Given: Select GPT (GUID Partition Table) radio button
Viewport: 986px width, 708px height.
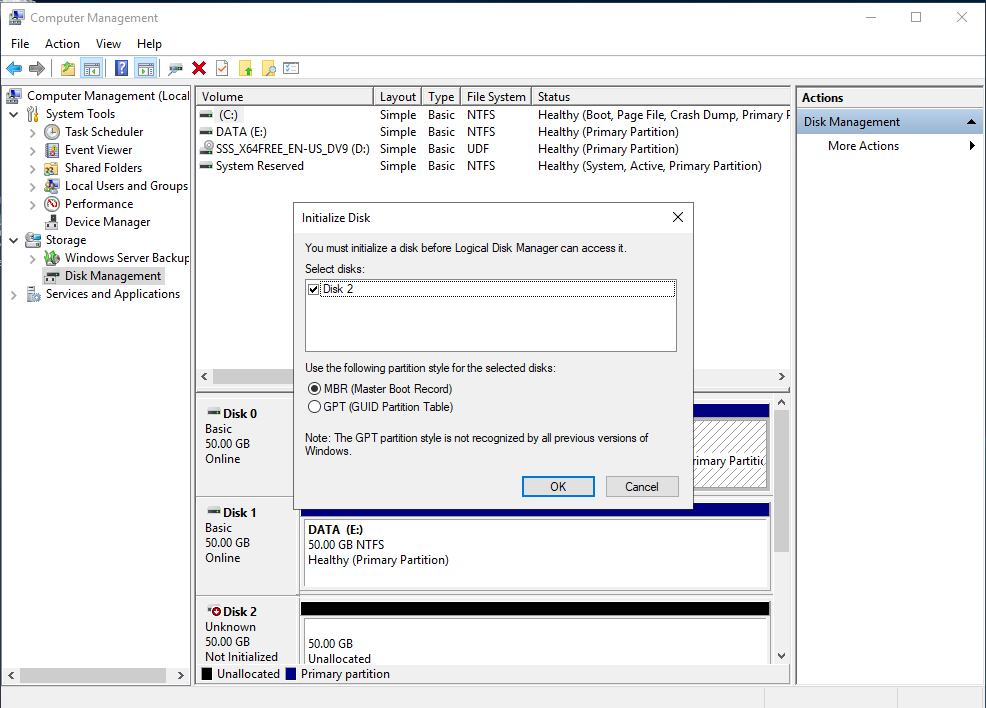Looking at the screenshot, I should [314, 407].
